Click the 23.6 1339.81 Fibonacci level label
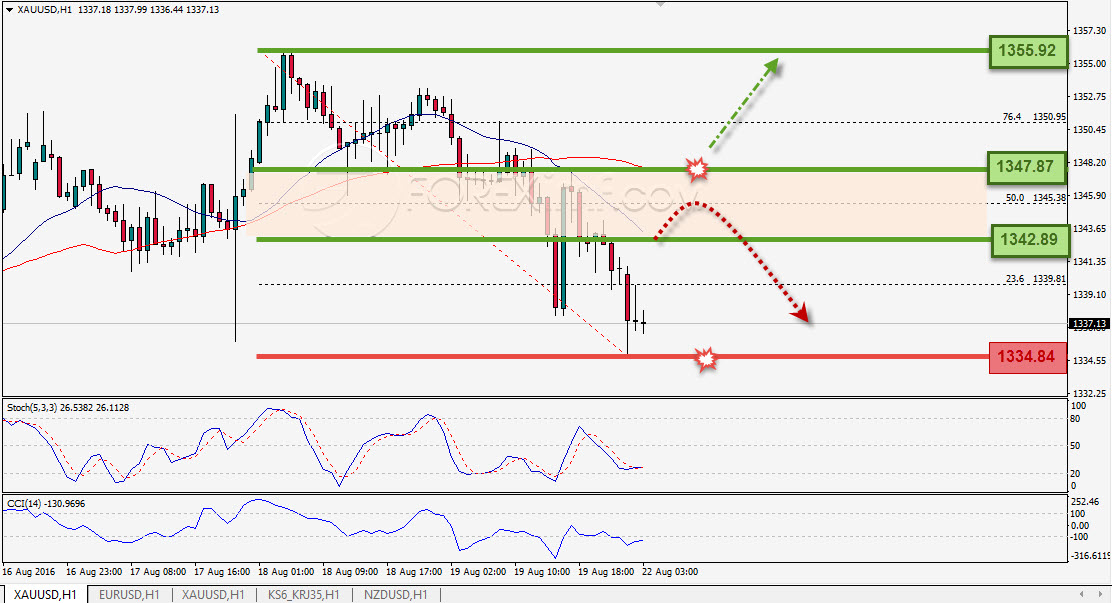Viewport: 1112px width, 603px height. (1035, 280)
